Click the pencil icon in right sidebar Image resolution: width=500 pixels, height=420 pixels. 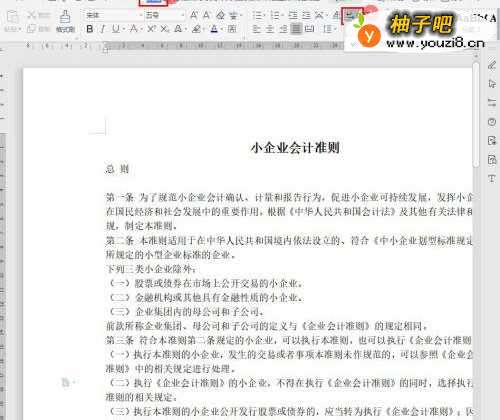pos(492,65)
